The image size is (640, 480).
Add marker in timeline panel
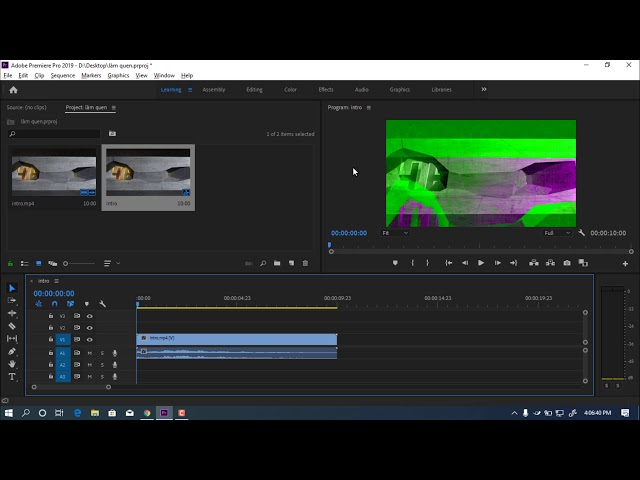click(87, 304)
